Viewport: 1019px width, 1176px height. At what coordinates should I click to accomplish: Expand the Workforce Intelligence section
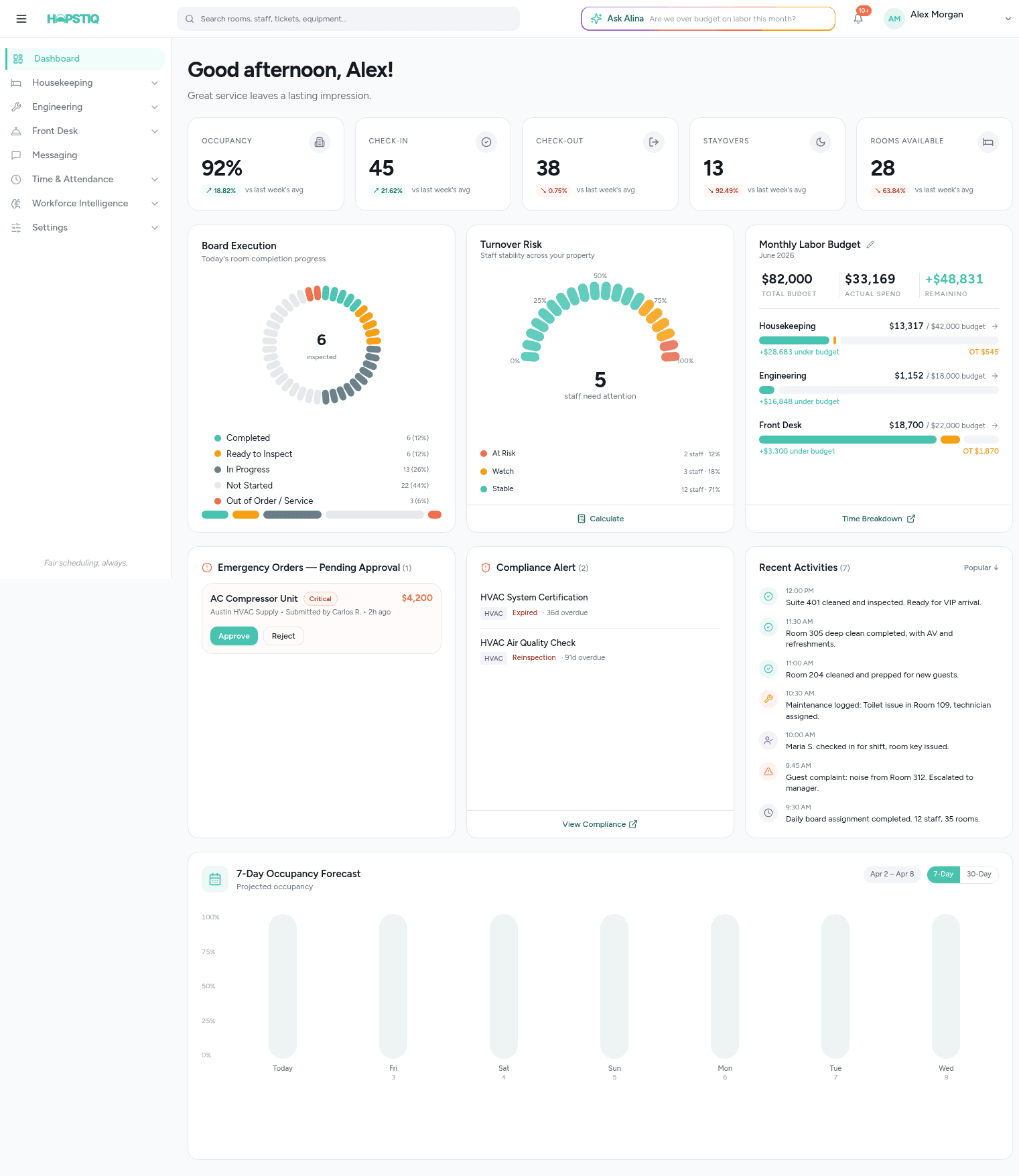coord(155,204)
